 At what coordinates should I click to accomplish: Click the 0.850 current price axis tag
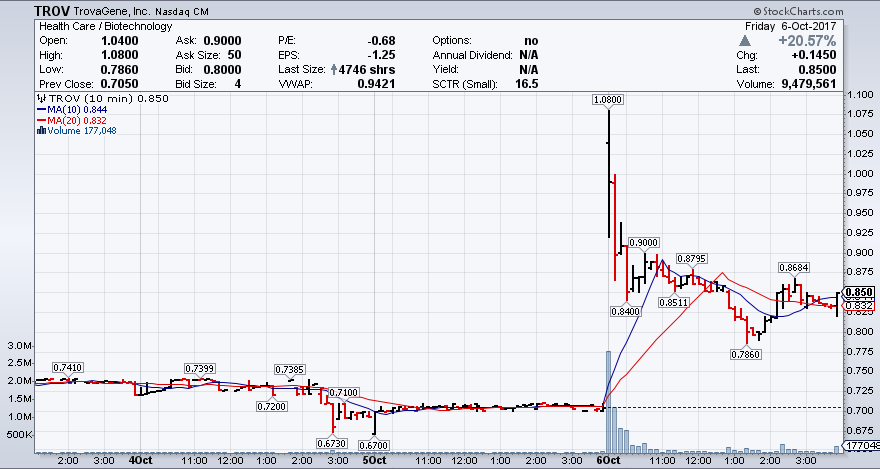(859, 292)
